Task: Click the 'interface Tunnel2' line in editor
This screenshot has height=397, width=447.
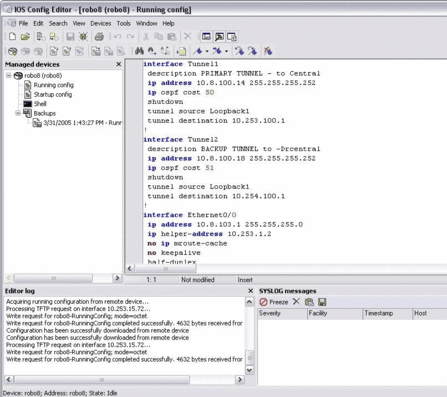Action: coord(181,140)
